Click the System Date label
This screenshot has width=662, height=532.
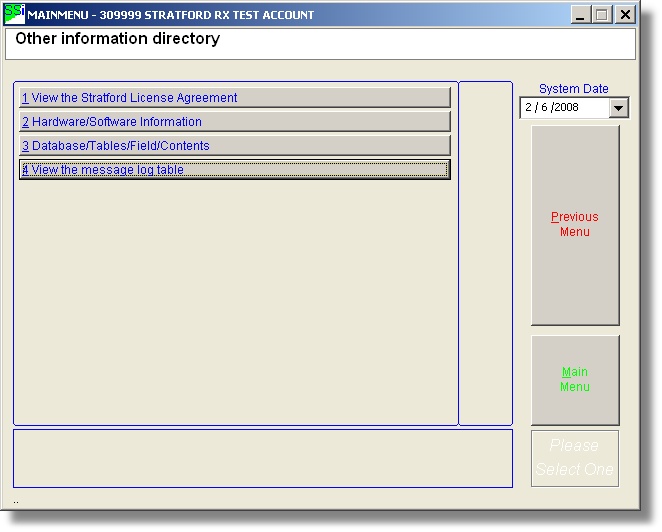click(574, 89)
